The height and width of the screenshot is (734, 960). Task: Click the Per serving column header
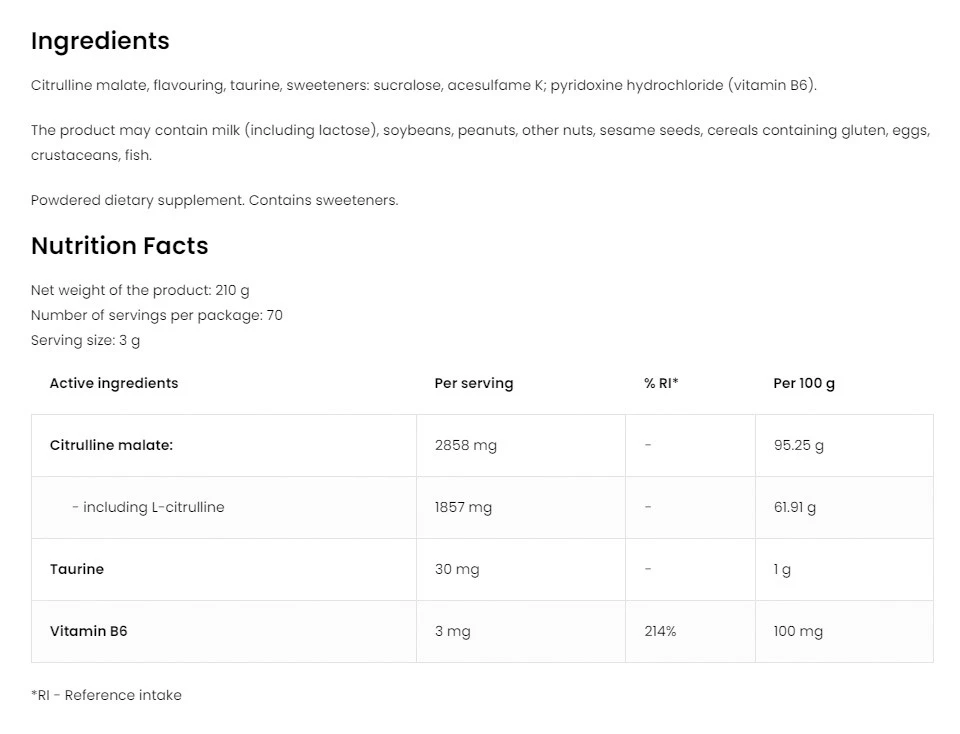tap(473, 383)
